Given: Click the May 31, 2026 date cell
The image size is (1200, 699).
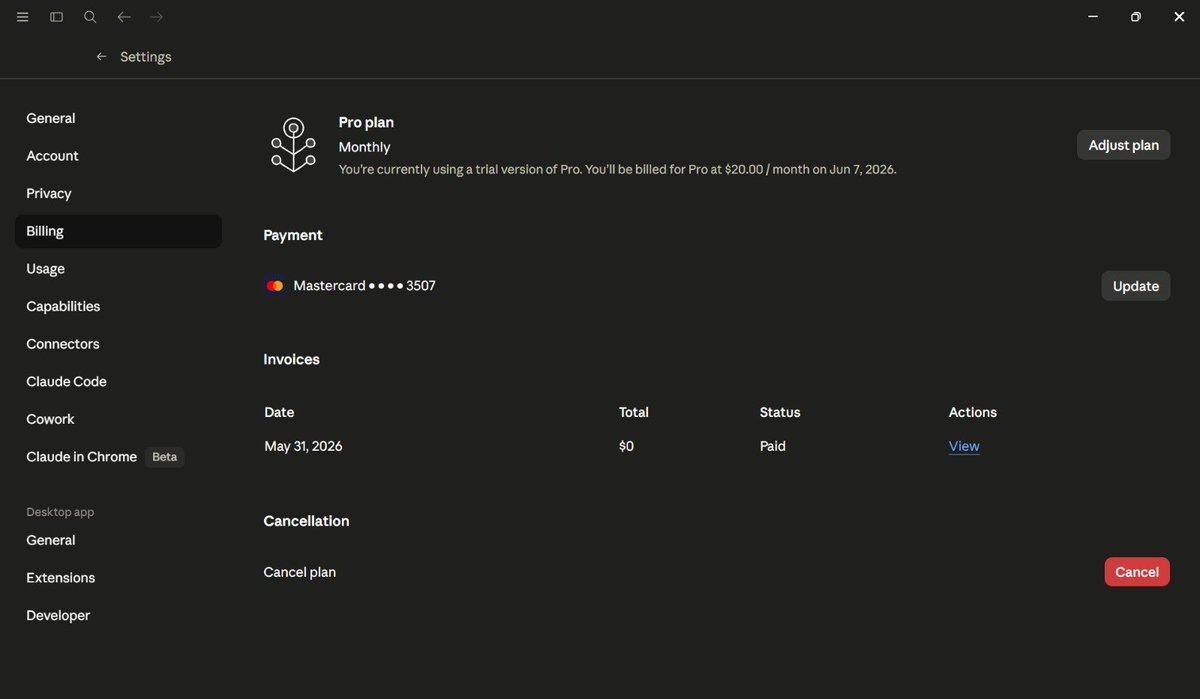Looking at the screenshot, I should [x=303, y=446].
